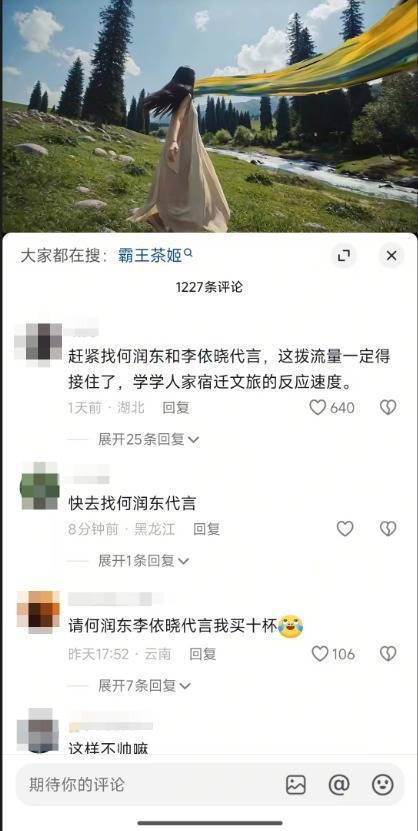Tap the search icon next to 霸王茶姬

click(x=188, y=254)
